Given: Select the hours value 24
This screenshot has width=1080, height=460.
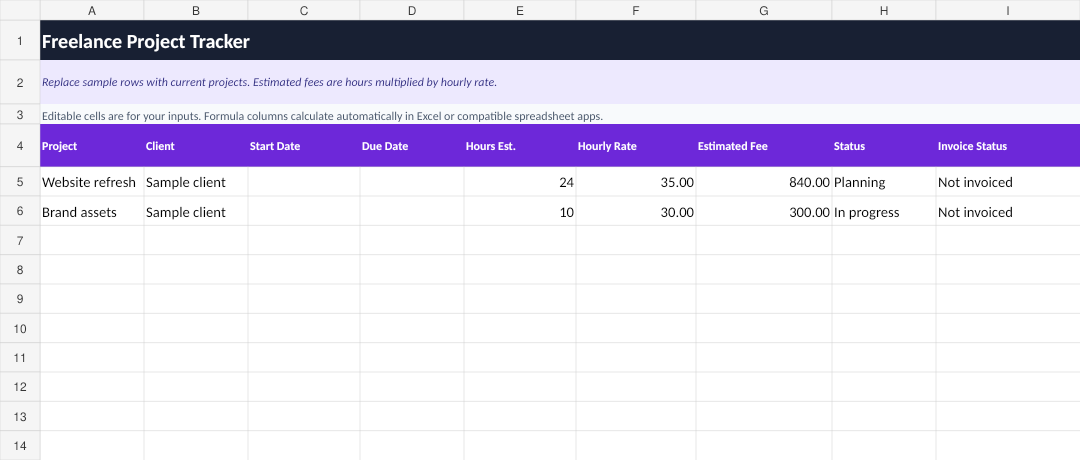Looking at the screenshot, I should pyautogui.click(x=520, y=182).
